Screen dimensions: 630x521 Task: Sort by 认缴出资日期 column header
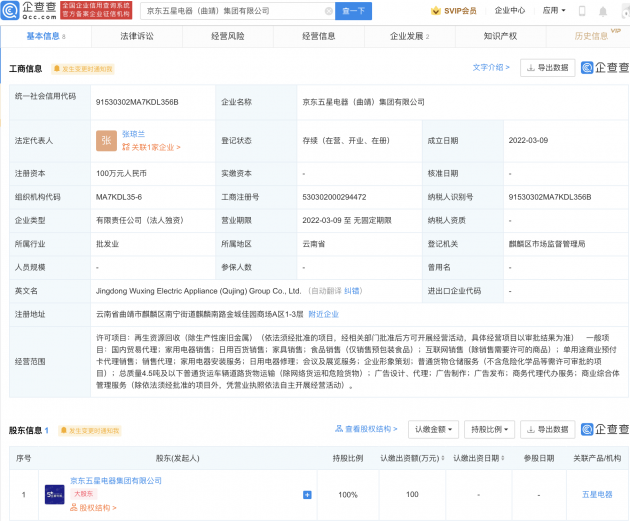click(x=479, y=458)
